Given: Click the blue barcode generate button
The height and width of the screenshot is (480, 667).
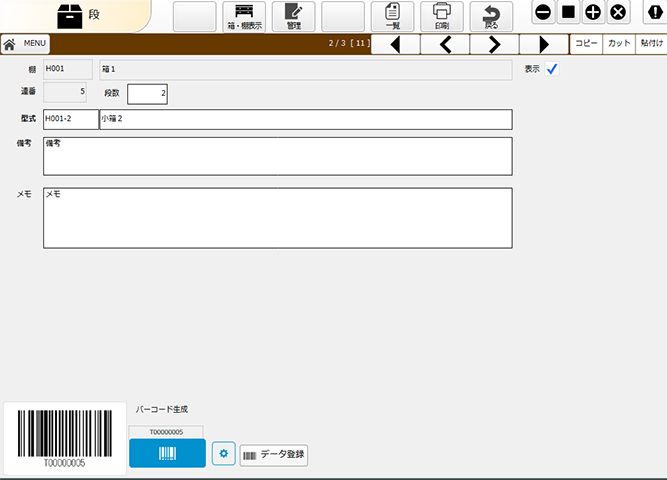Looking at the screenshot, I should coord(167,453).
